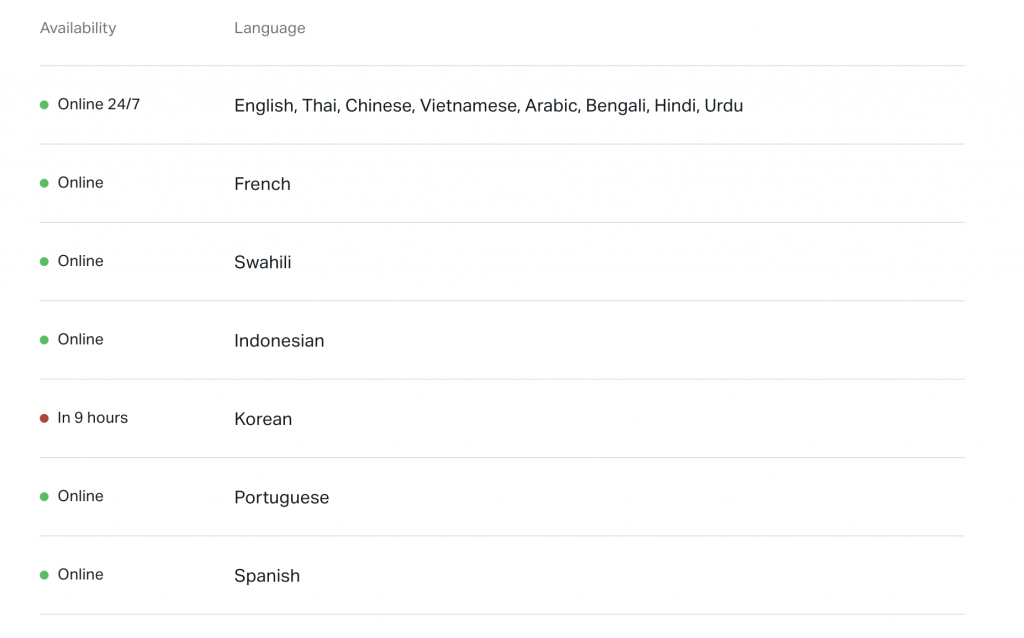
Task: Choose the English, Thai, Chinese languages entry
Action: point(488,106)
